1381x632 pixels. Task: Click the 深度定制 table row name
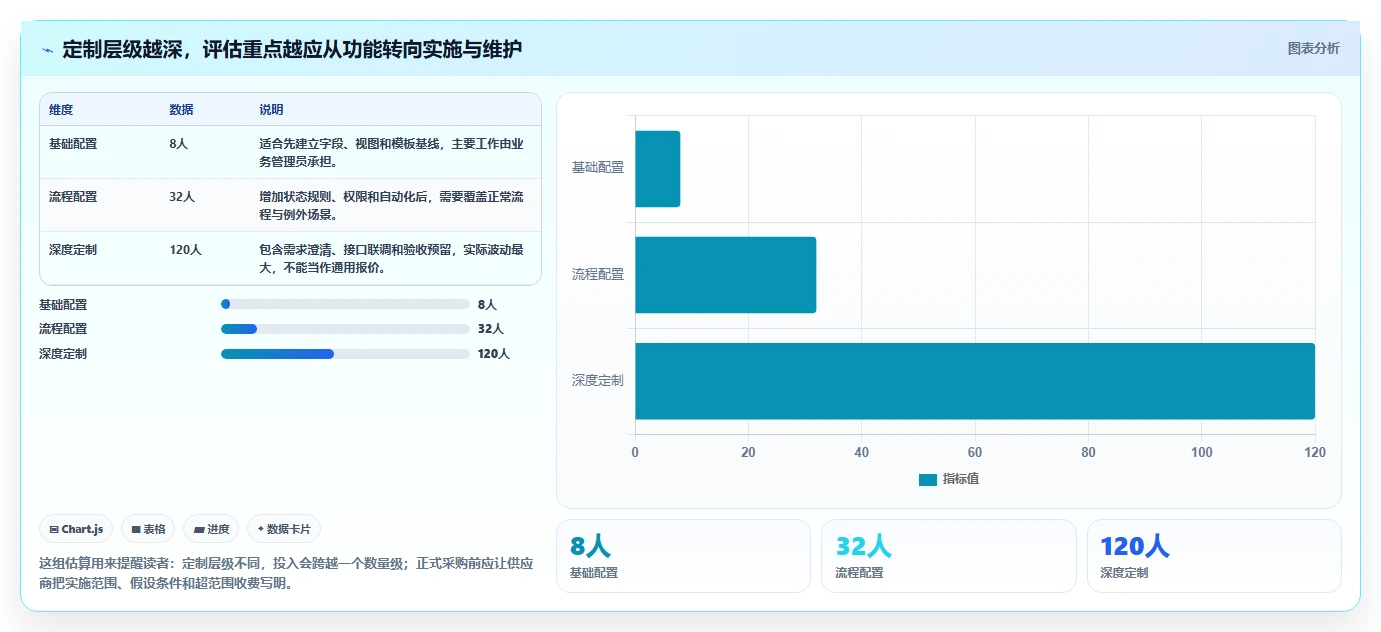point(73,250)
